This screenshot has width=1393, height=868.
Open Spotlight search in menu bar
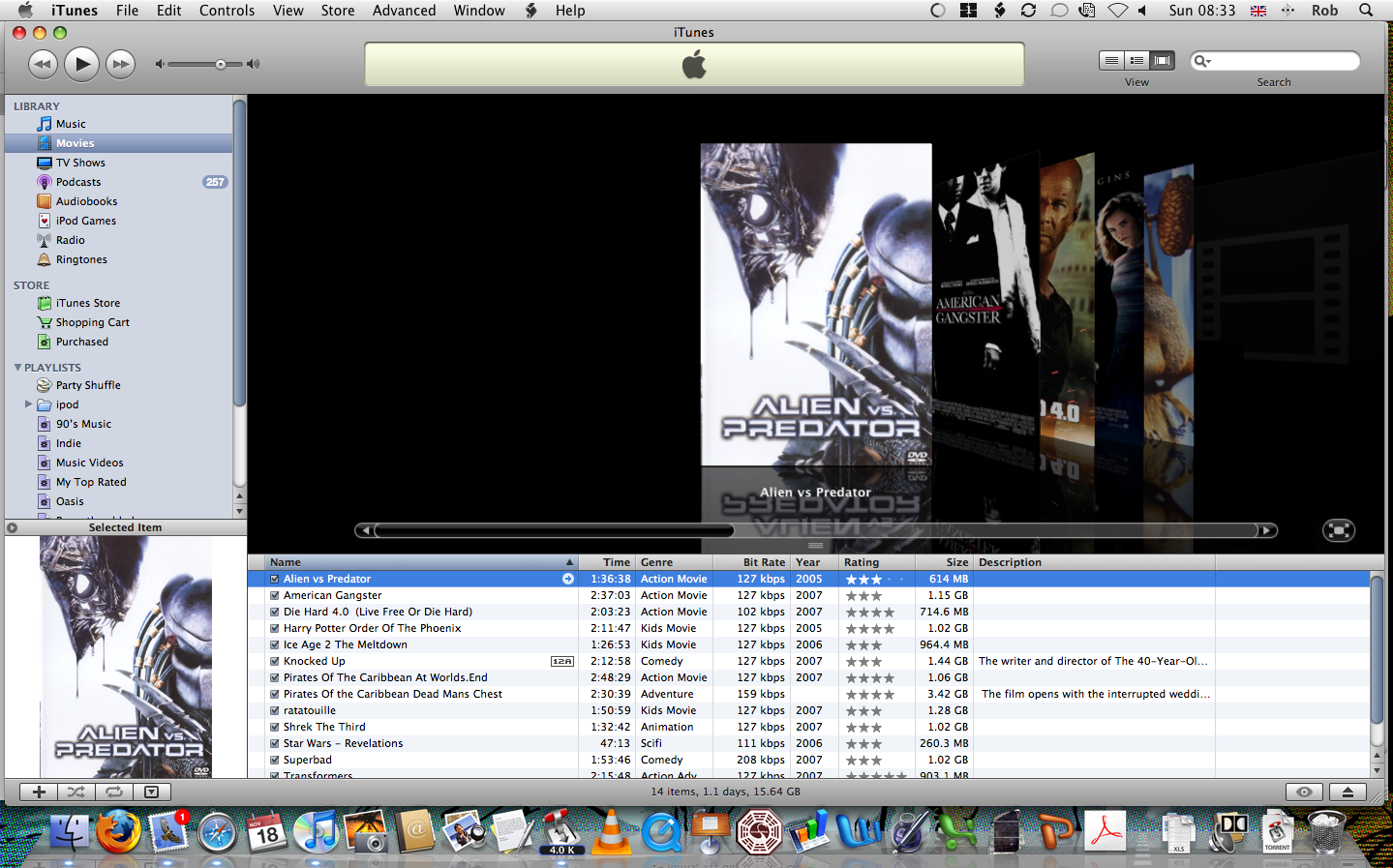pos(1366,11)
